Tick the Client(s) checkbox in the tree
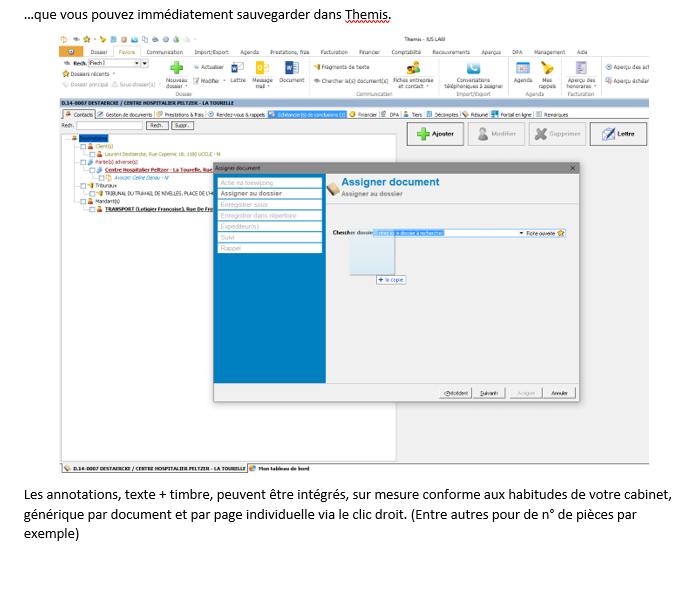Screen dimensions: 698x589 point(83,146)
